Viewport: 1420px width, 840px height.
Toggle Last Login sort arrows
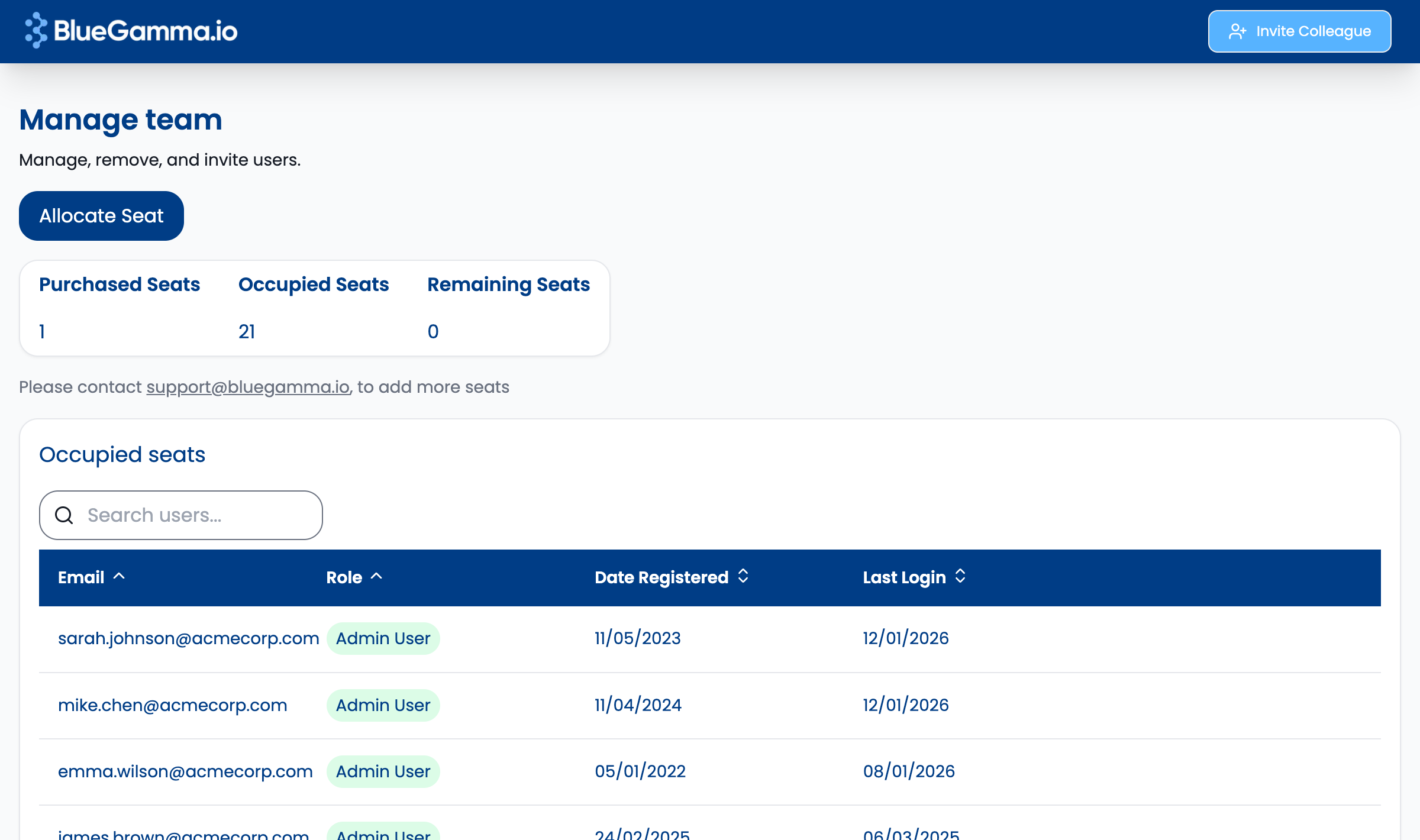tap(960, 576)
